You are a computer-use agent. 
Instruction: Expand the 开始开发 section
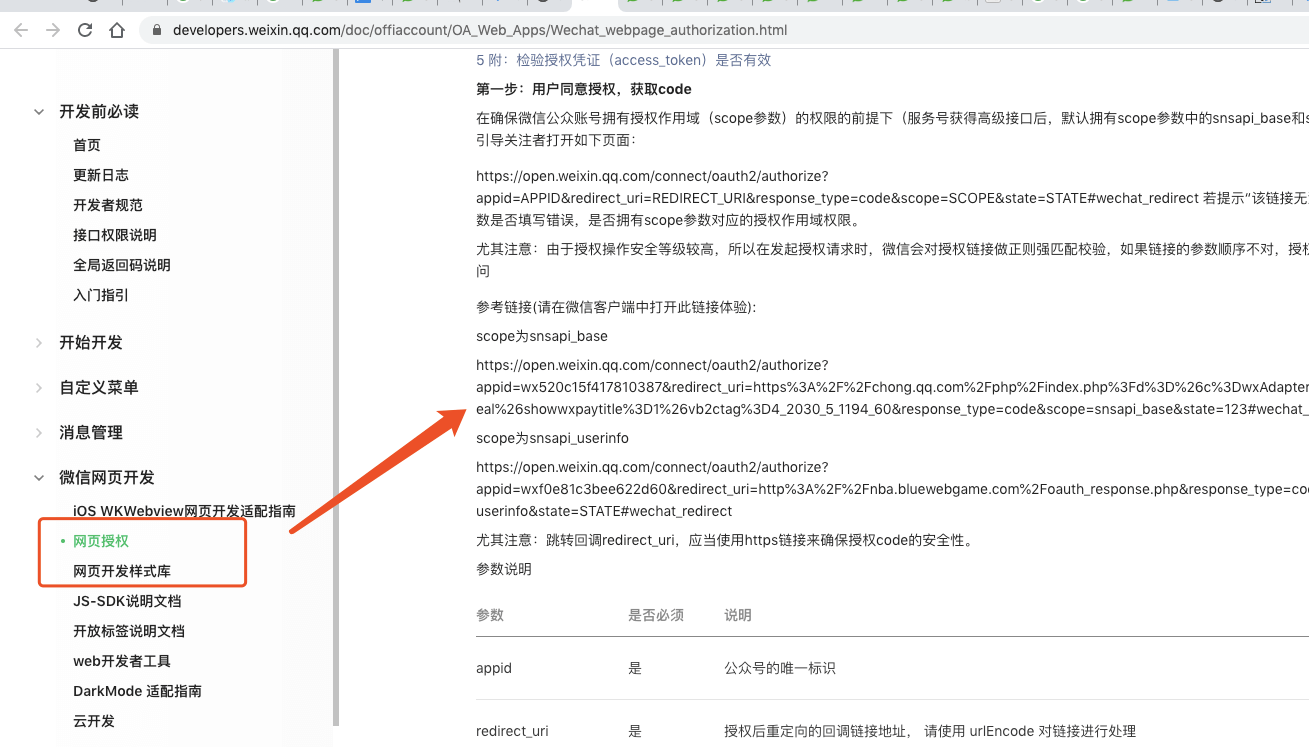point(39,343)
